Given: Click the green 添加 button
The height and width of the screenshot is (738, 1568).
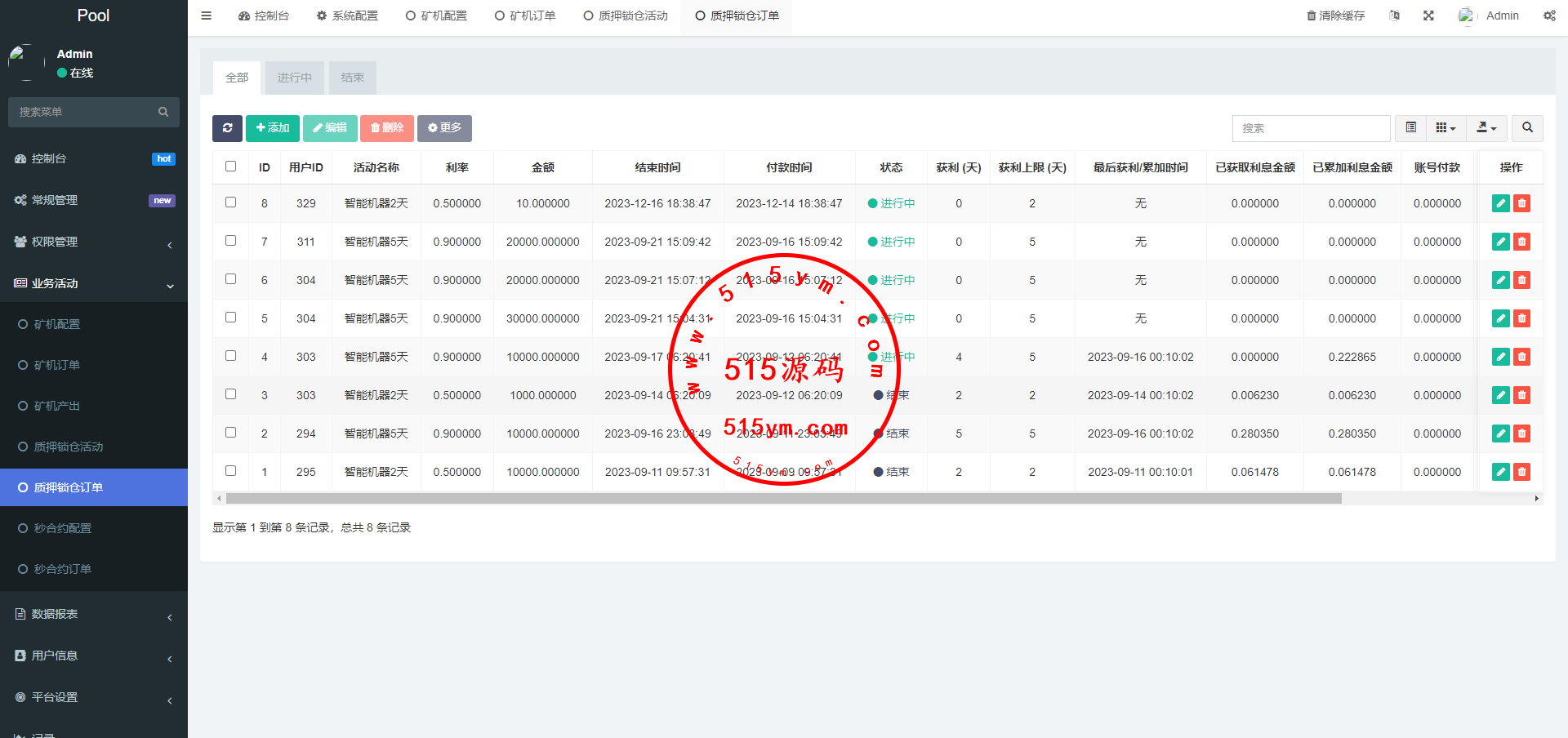Looking at the screenshot, I should [273, 128].
